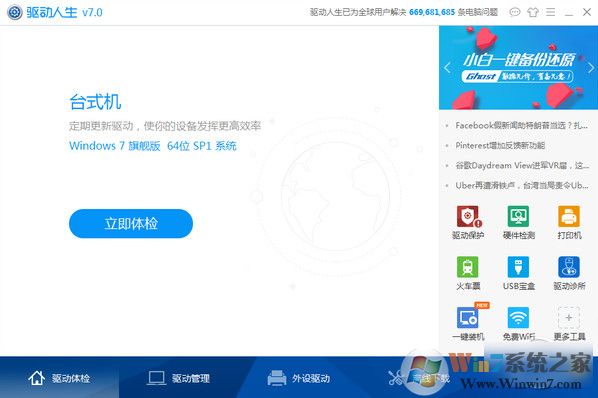Open the Pinterest增加反馈新功能 news link
598x398 pixels.
pyautogui.click(x=500, y=145)
